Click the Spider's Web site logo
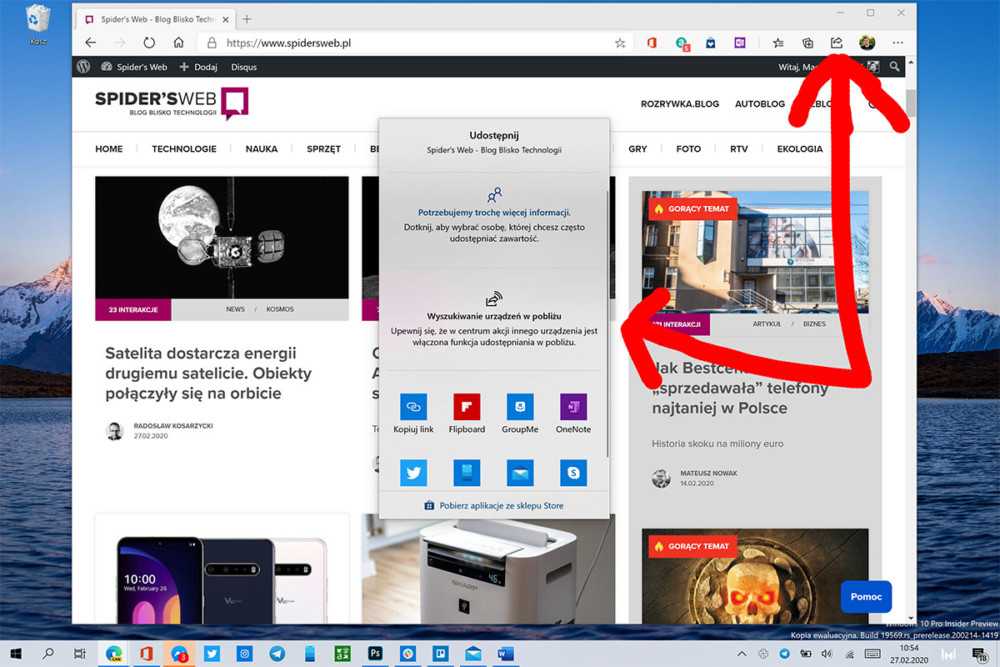This screenshot has height=667, width=1000. click(x=172, y=103)
